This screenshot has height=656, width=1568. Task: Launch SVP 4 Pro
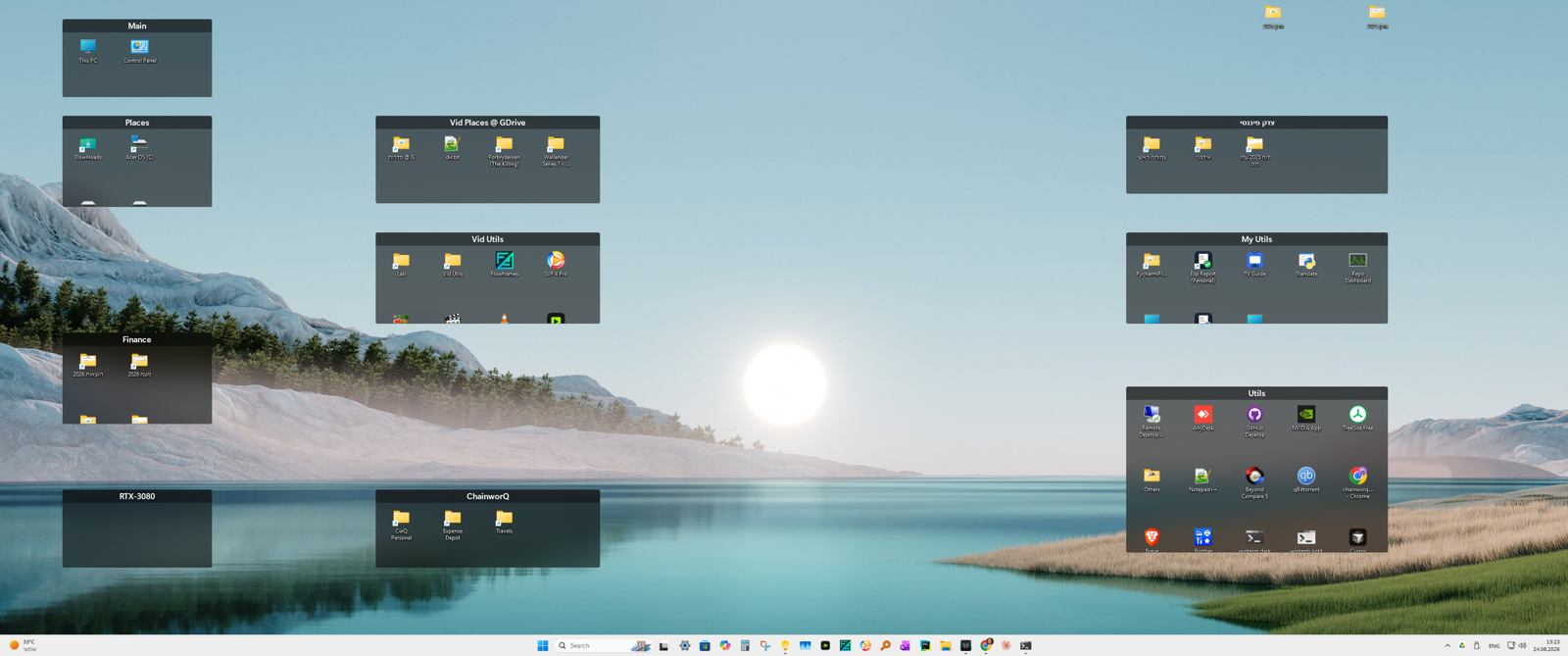click(x=556, y=264)
